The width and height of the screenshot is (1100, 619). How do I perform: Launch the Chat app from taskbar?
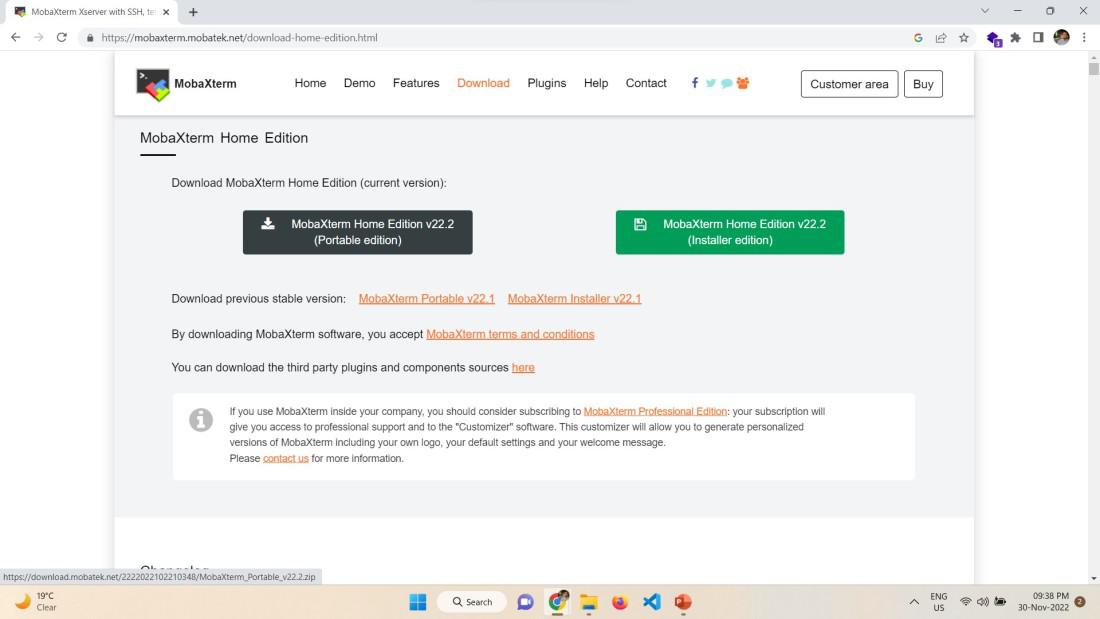[x=525, y=602]
